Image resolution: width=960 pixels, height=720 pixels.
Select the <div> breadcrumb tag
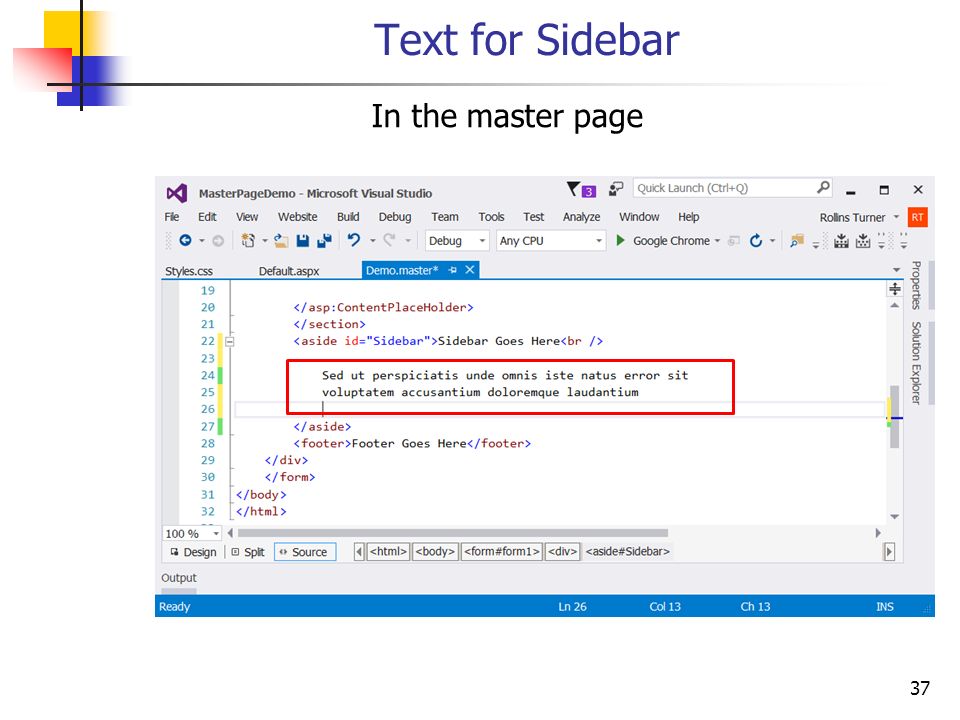[562, 552]
